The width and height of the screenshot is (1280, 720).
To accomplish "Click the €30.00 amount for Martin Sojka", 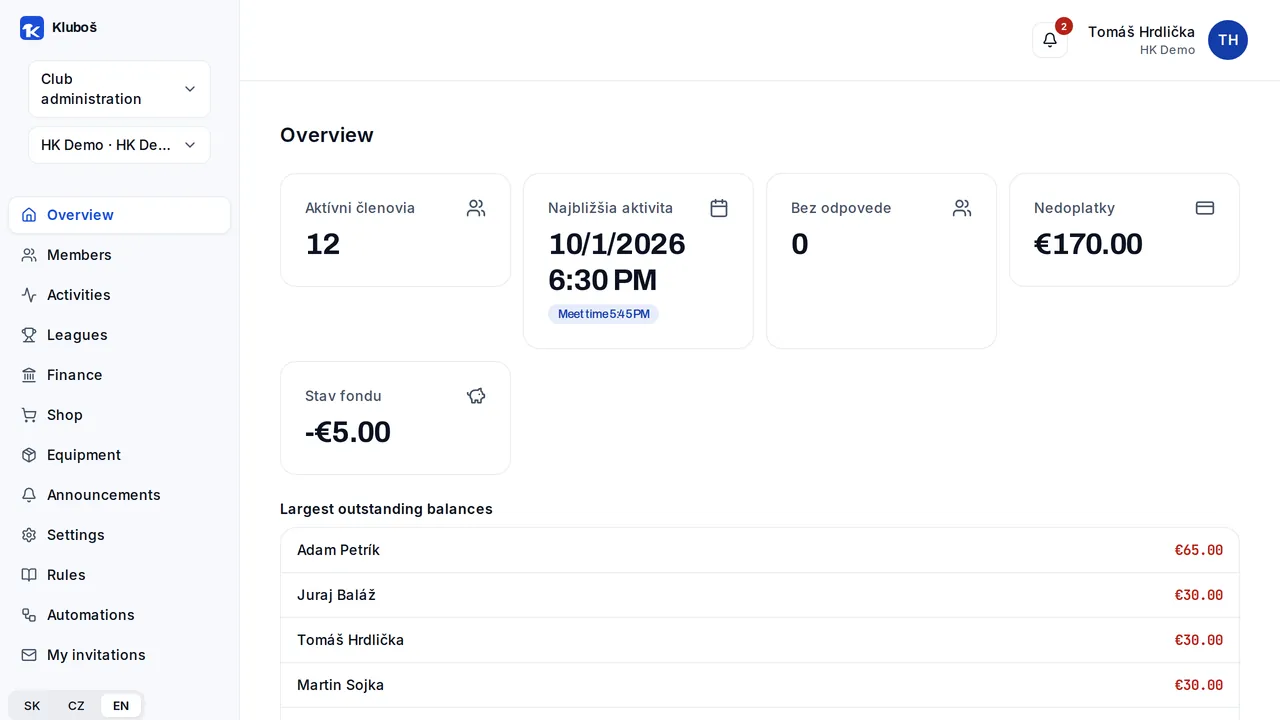I will pyautogui.click(x=1199, y=685).
